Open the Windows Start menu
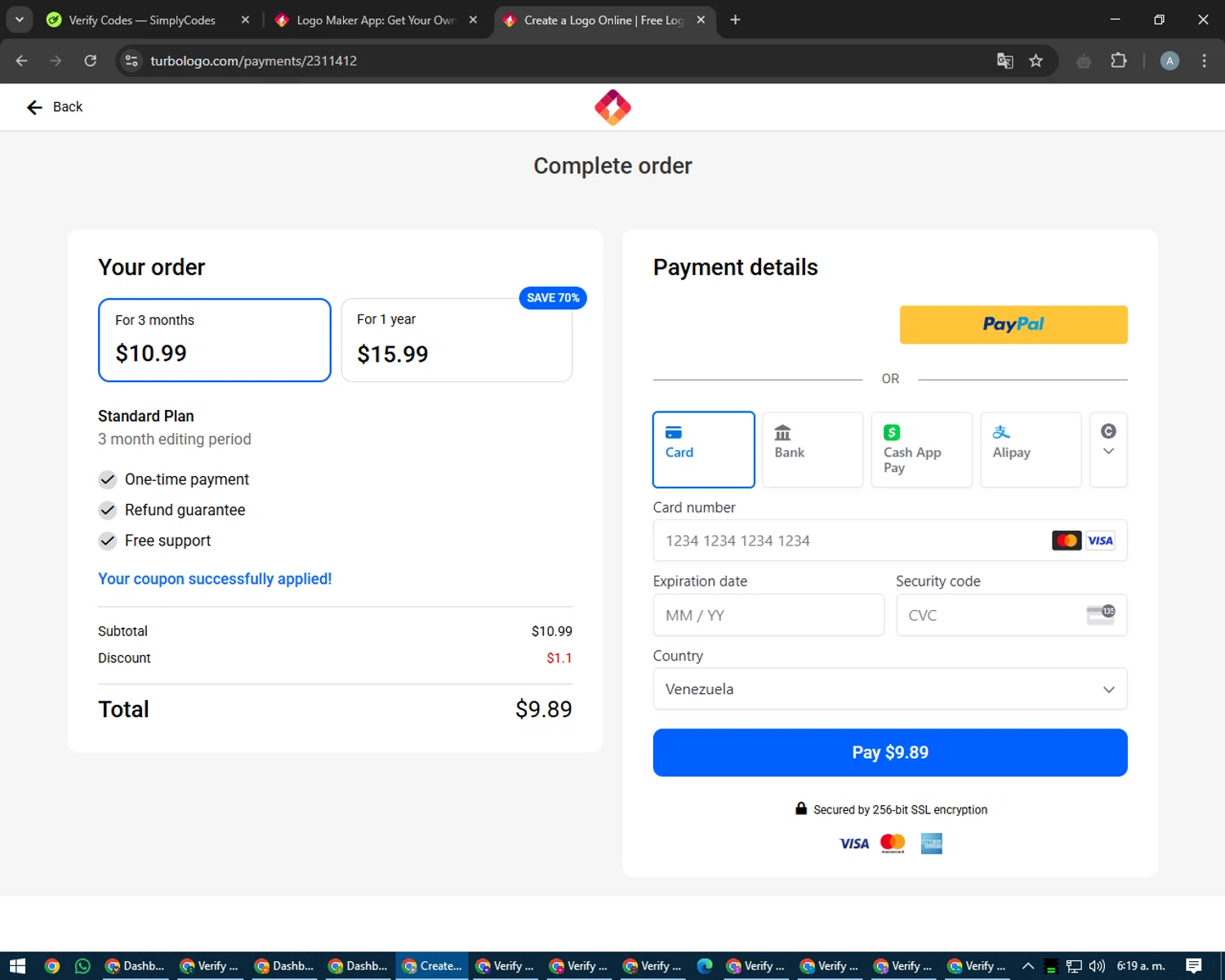 (18, 966)
